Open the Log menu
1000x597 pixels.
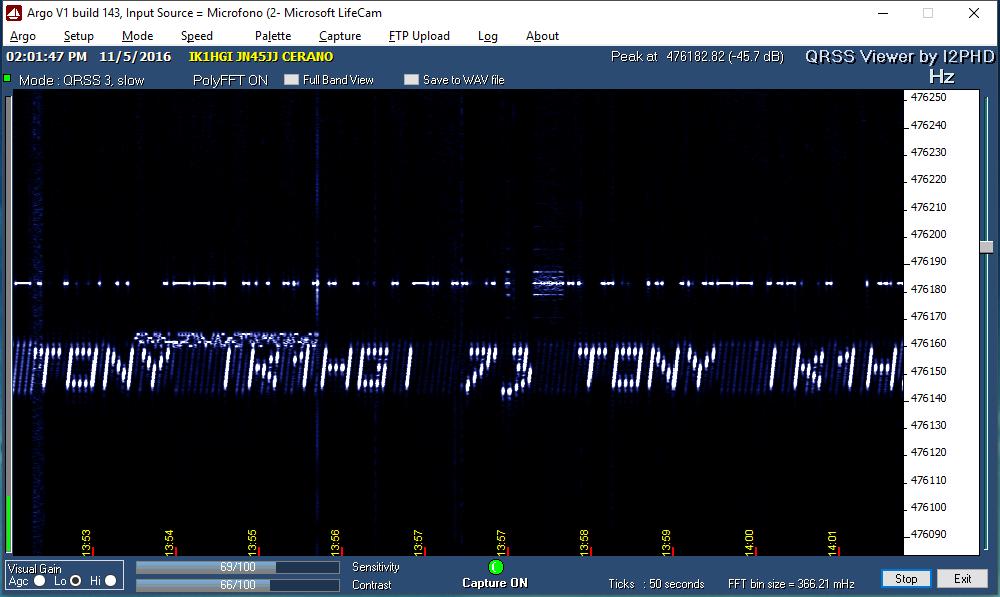488,36
